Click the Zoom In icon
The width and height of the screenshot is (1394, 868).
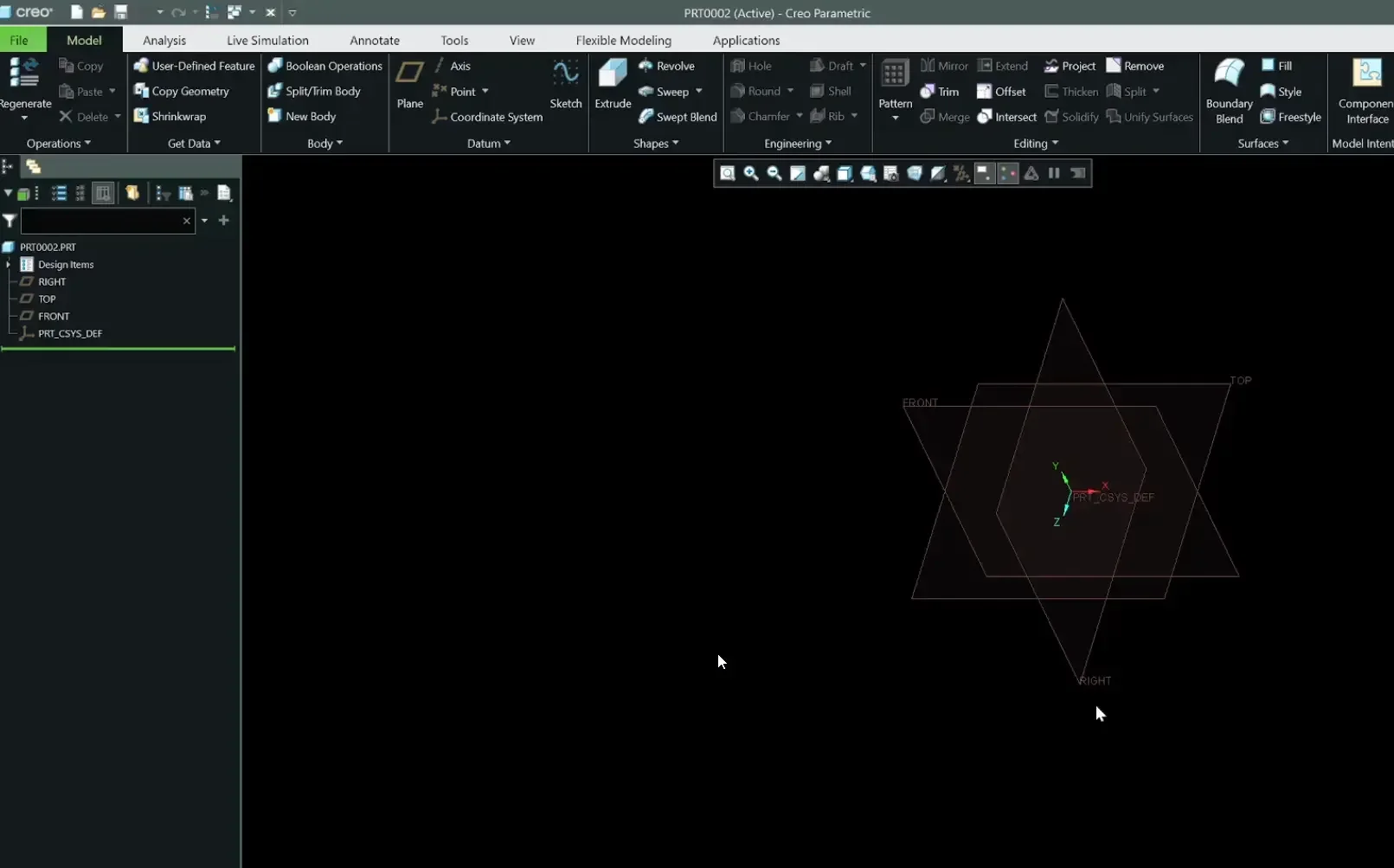click(751, 174)
